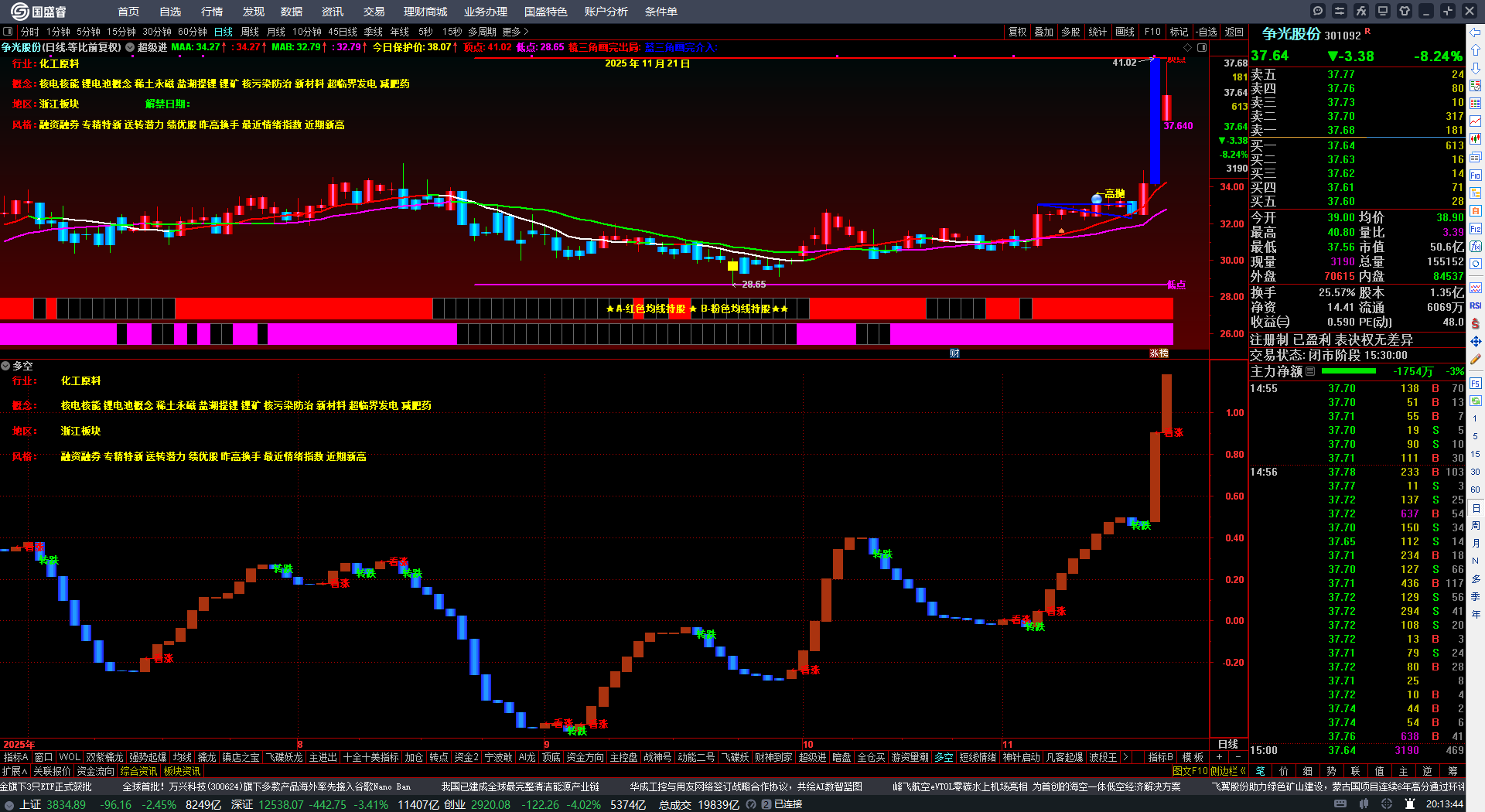Click the -自选 remove favorite button
The width and height of the screenshot is (1485, 812).
1206,32
